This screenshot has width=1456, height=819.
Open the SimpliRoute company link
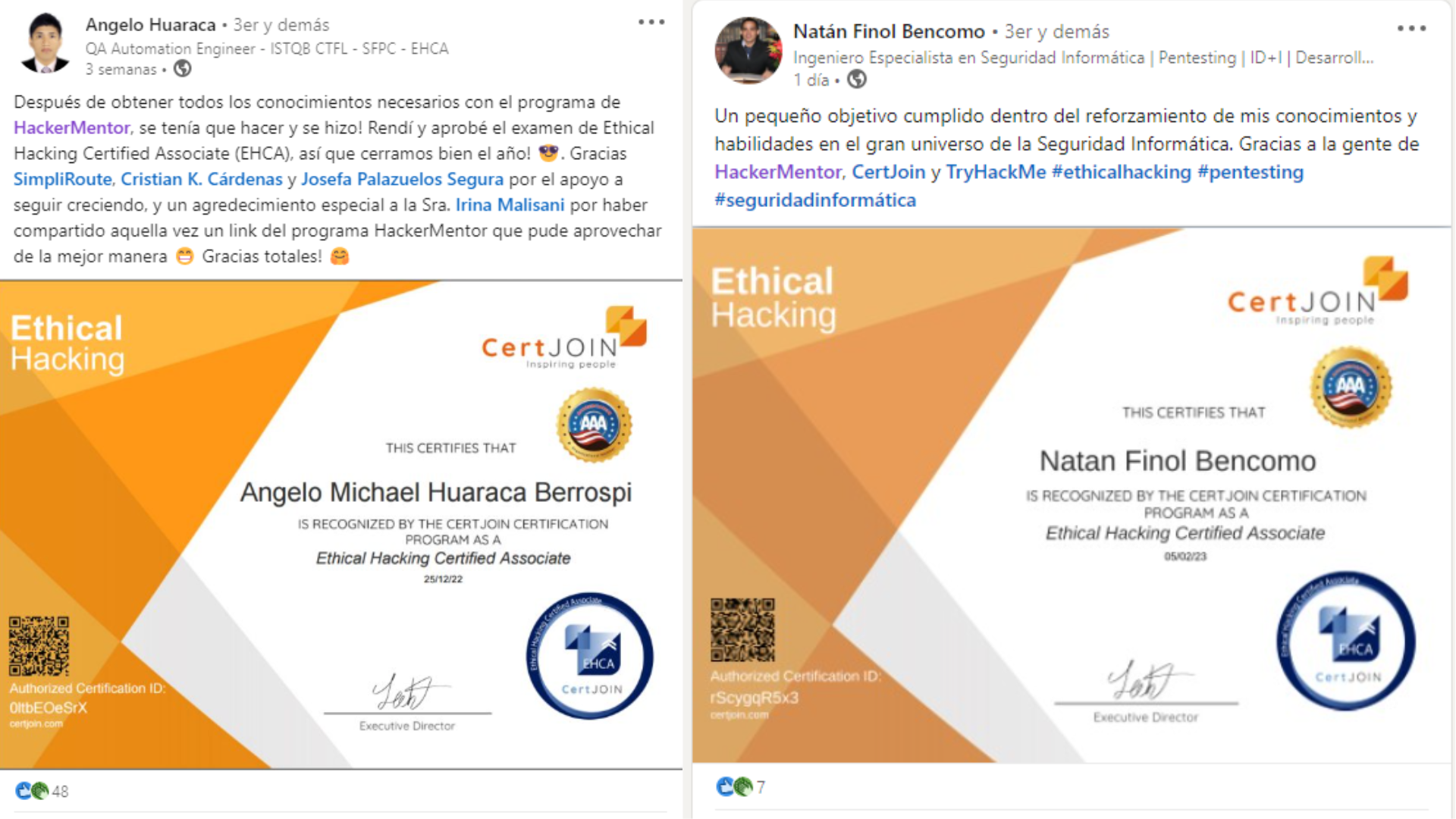[63, 179]
